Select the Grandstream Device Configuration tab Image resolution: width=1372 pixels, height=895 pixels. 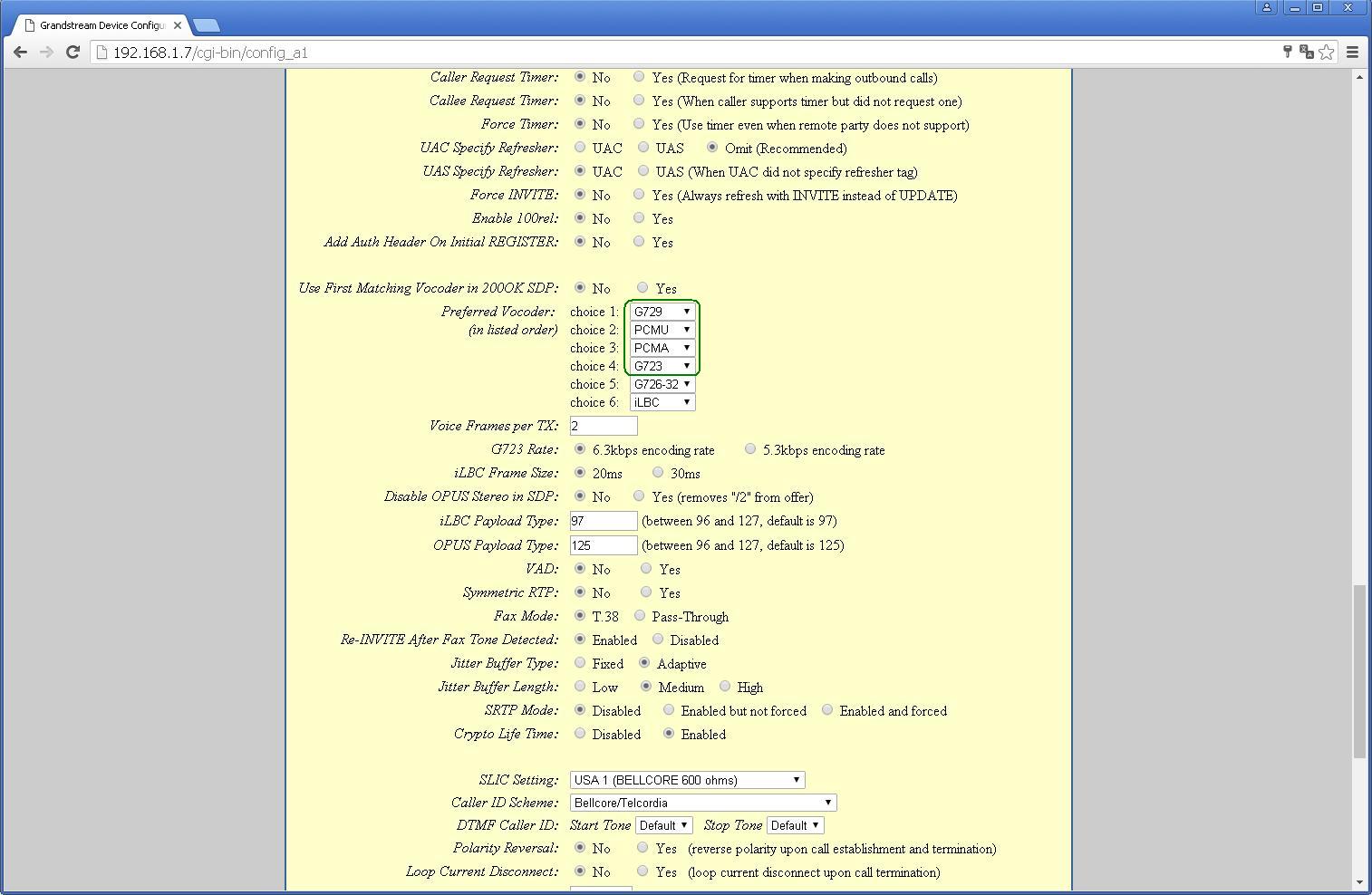tap(100, 25)
